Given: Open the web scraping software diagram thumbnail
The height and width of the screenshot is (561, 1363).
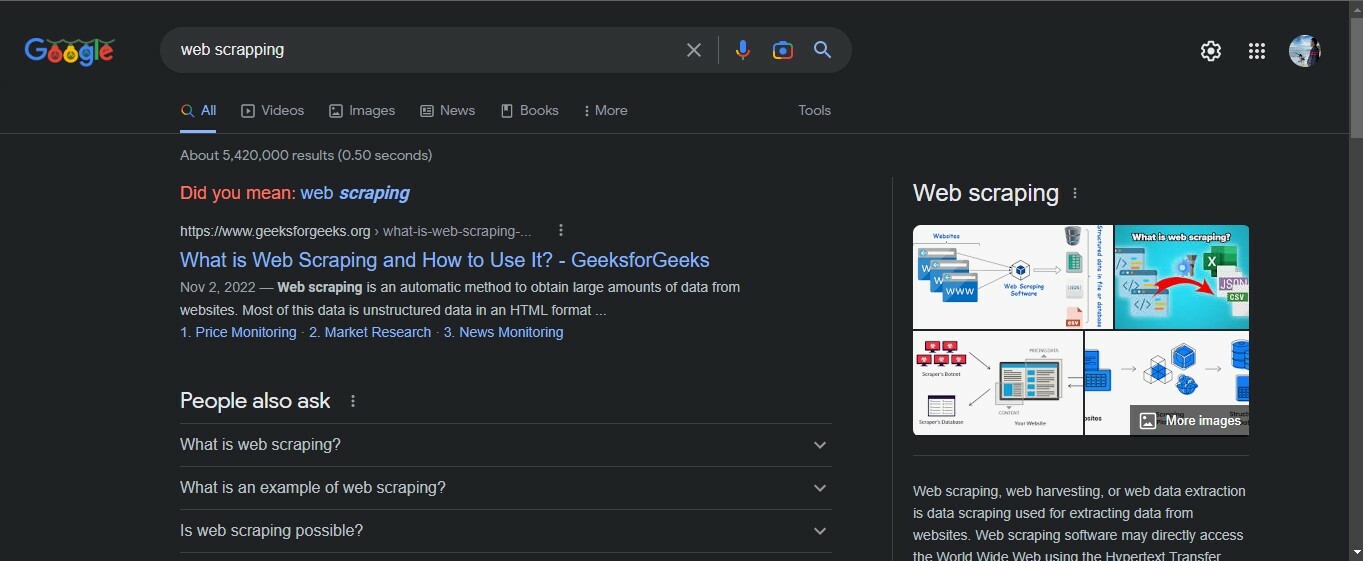Looking at the screenshot, I should tap(1012, 277).
